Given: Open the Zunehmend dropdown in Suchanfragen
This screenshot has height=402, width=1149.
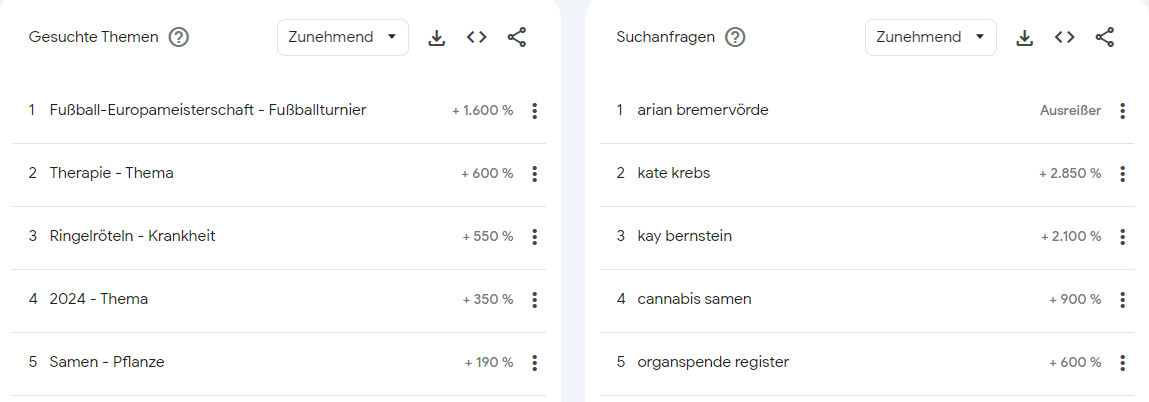Looking at the screenshot, I should click(931, 37).
